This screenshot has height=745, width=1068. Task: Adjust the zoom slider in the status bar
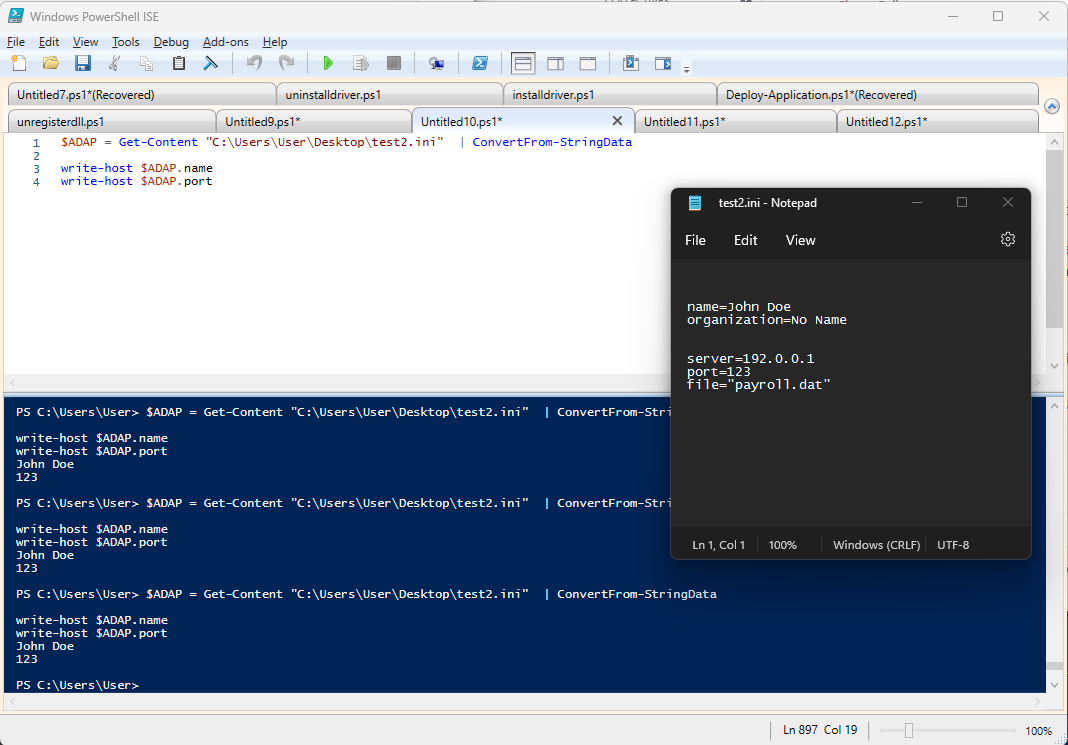[909, 731]
